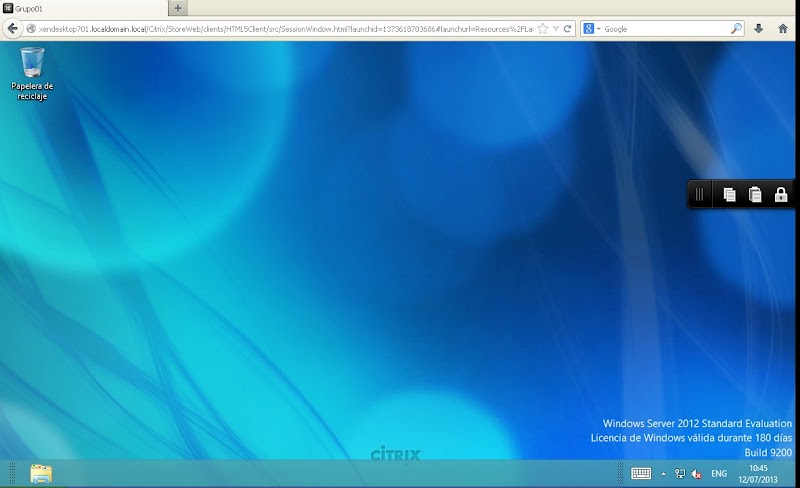Reload the page with refresh icon
Screen dimensions: 800x488
(567, 29)
